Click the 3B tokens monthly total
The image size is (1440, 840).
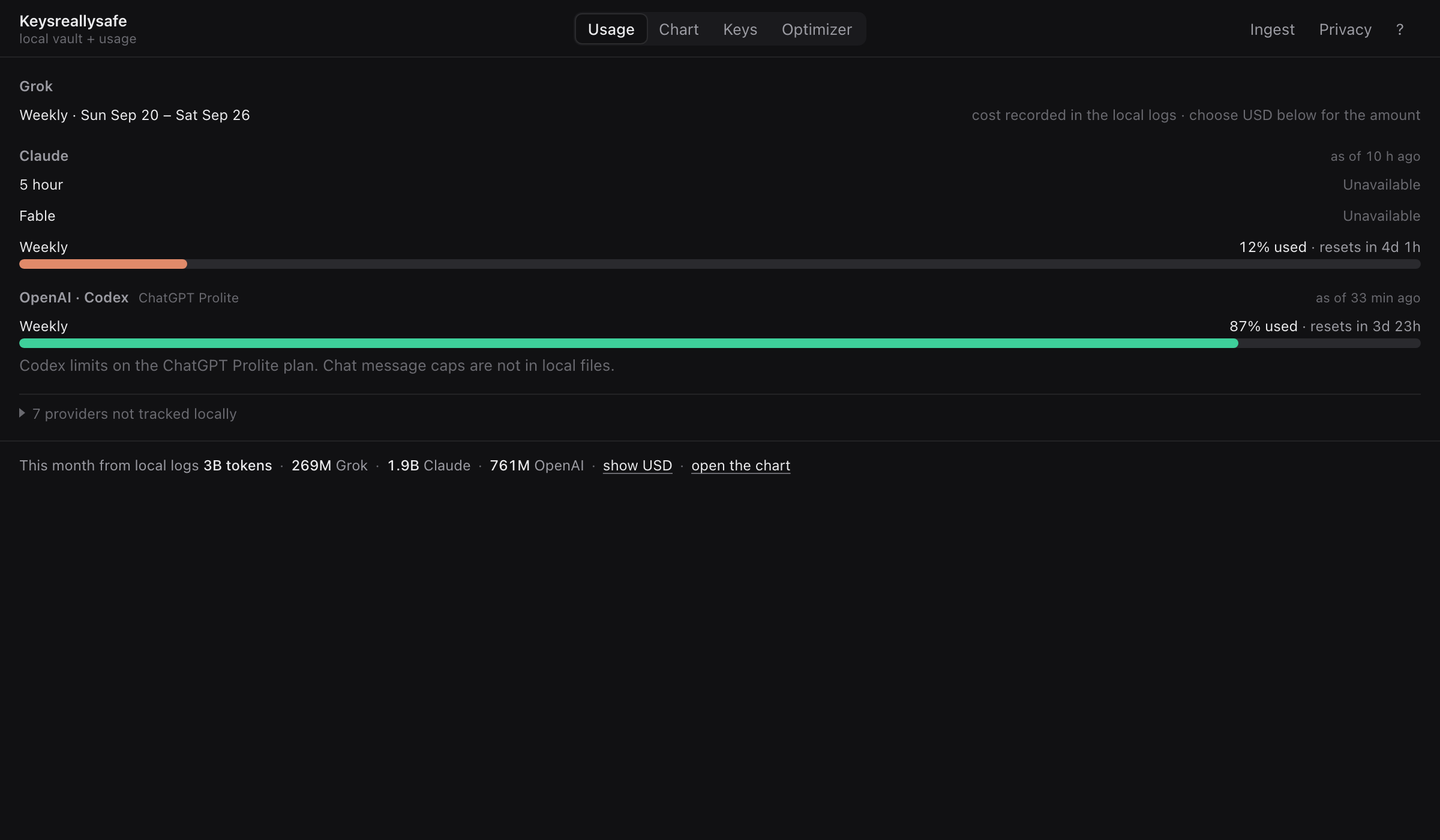click(x=238, y=466)
